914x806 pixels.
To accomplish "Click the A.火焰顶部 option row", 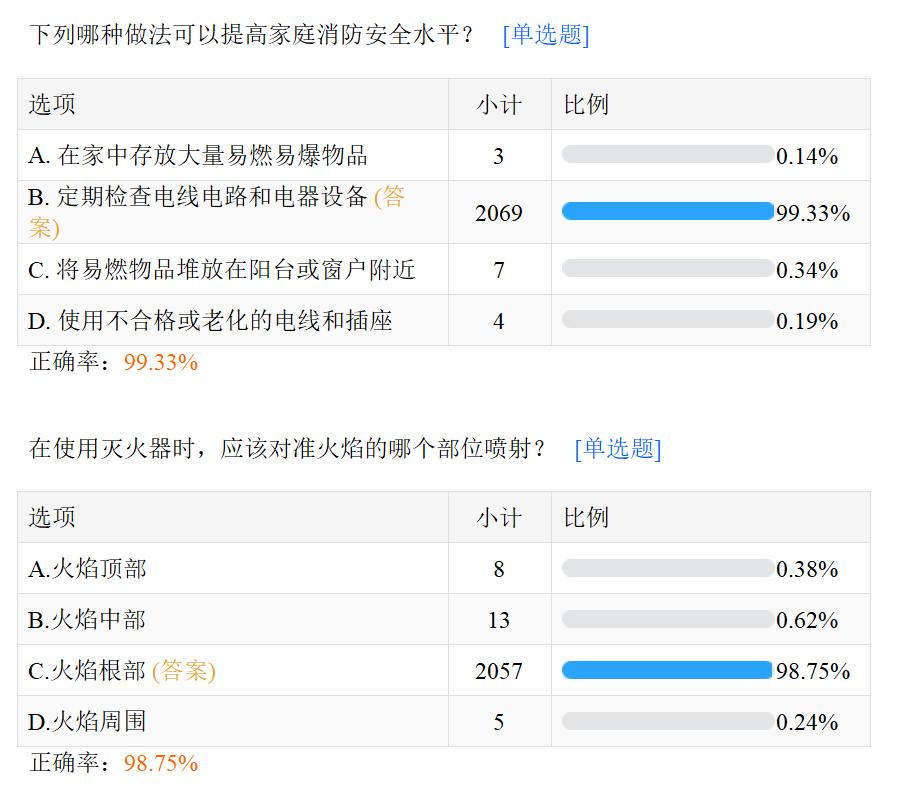I will pyautogui.click(x=87, y=569).
